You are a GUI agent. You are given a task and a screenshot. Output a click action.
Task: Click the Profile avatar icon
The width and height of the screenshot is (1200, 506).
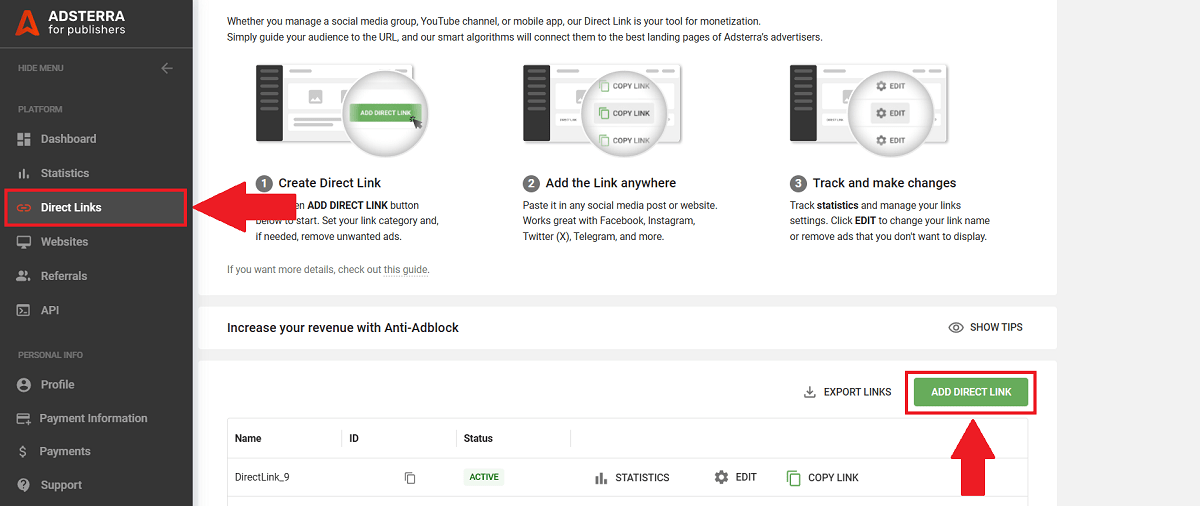coord(24,384)
